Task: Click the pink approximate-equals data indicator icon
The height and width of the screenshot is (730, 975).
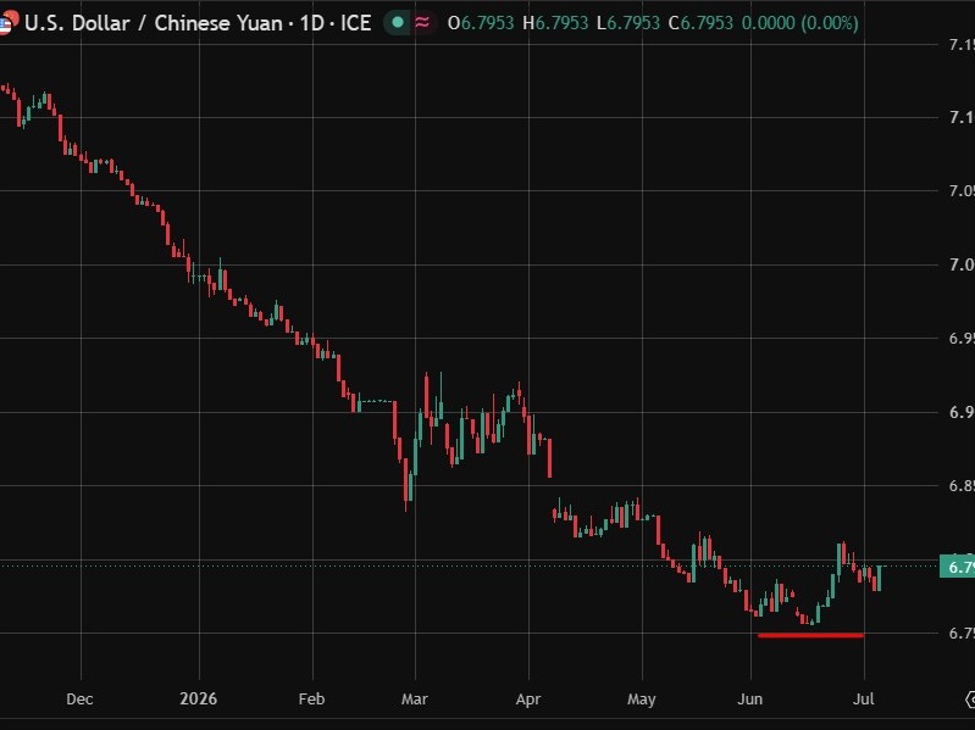Action: tap(422, 23)
